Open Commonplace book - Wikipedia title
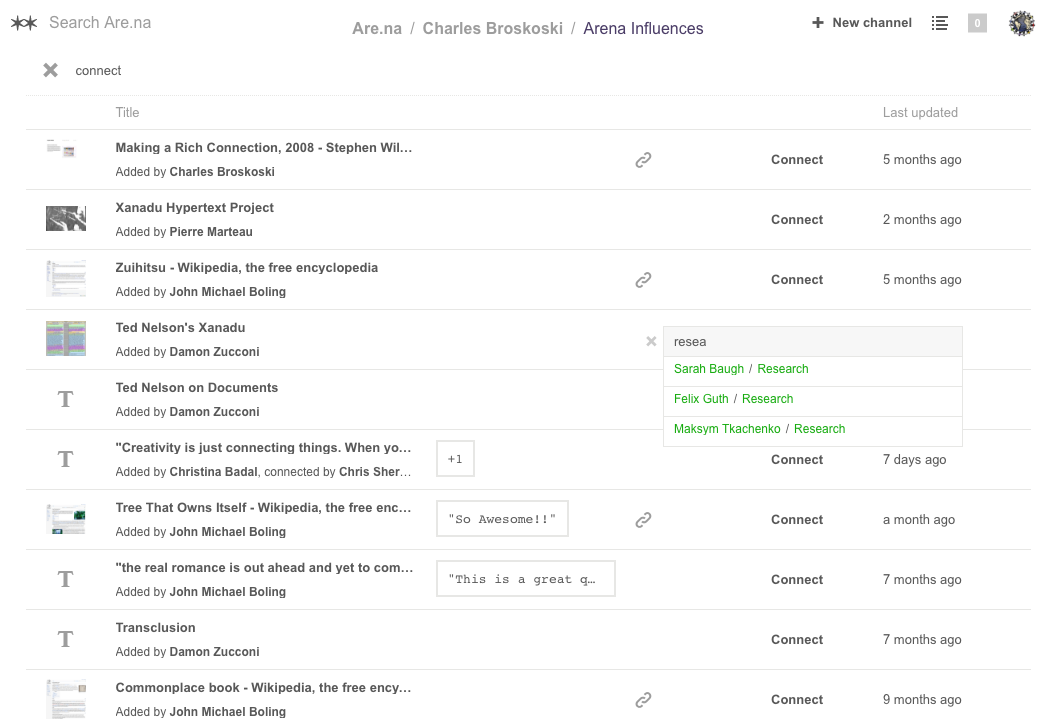Screen dimensions: 1056x724 pos(263,687)
